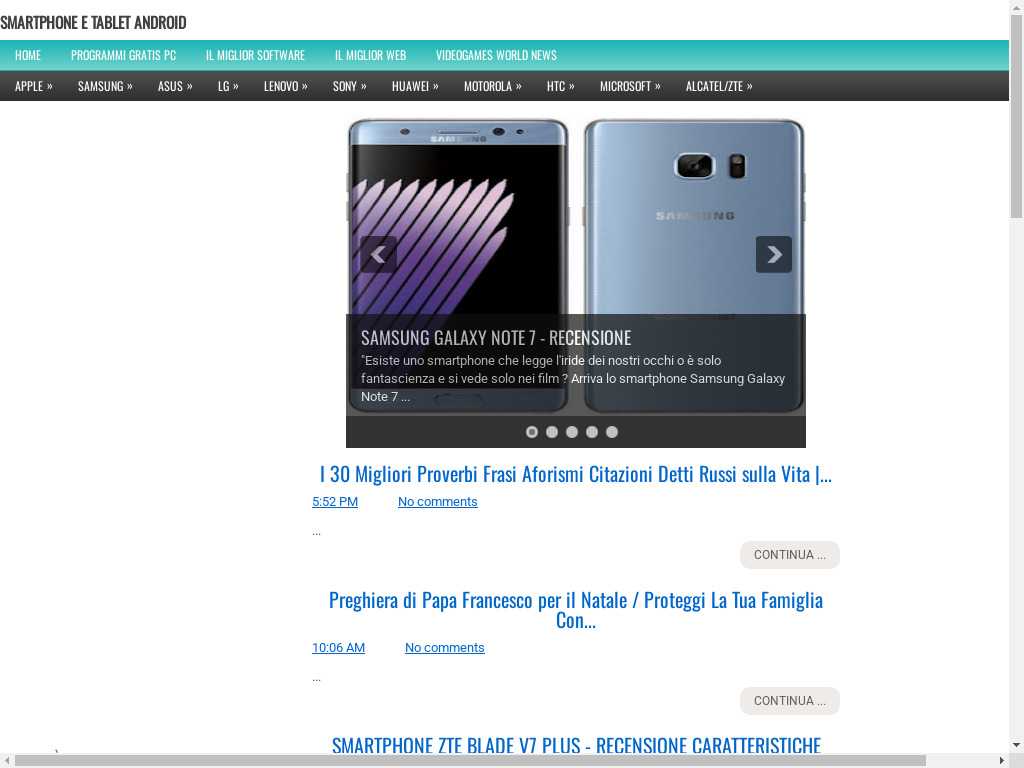Viewport: 1024px width, 768px height.
Task: Open the 30 Migliori Proverbi Russi post
Action: [x=575, y=474]
